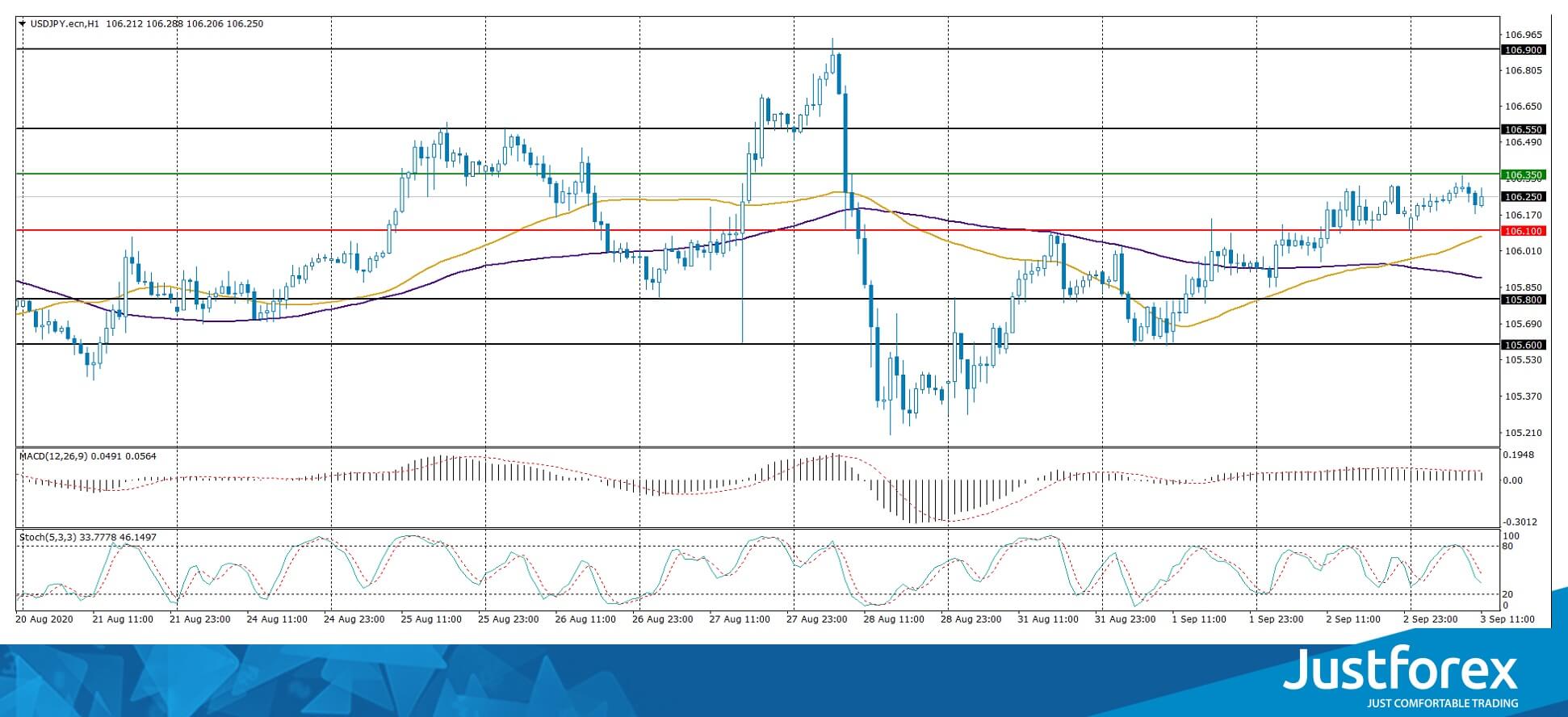Click the JUST COMFORTABLE TRADING tagline
Viewport: 1568px width, 717px height.
[x=1442, y=703]
